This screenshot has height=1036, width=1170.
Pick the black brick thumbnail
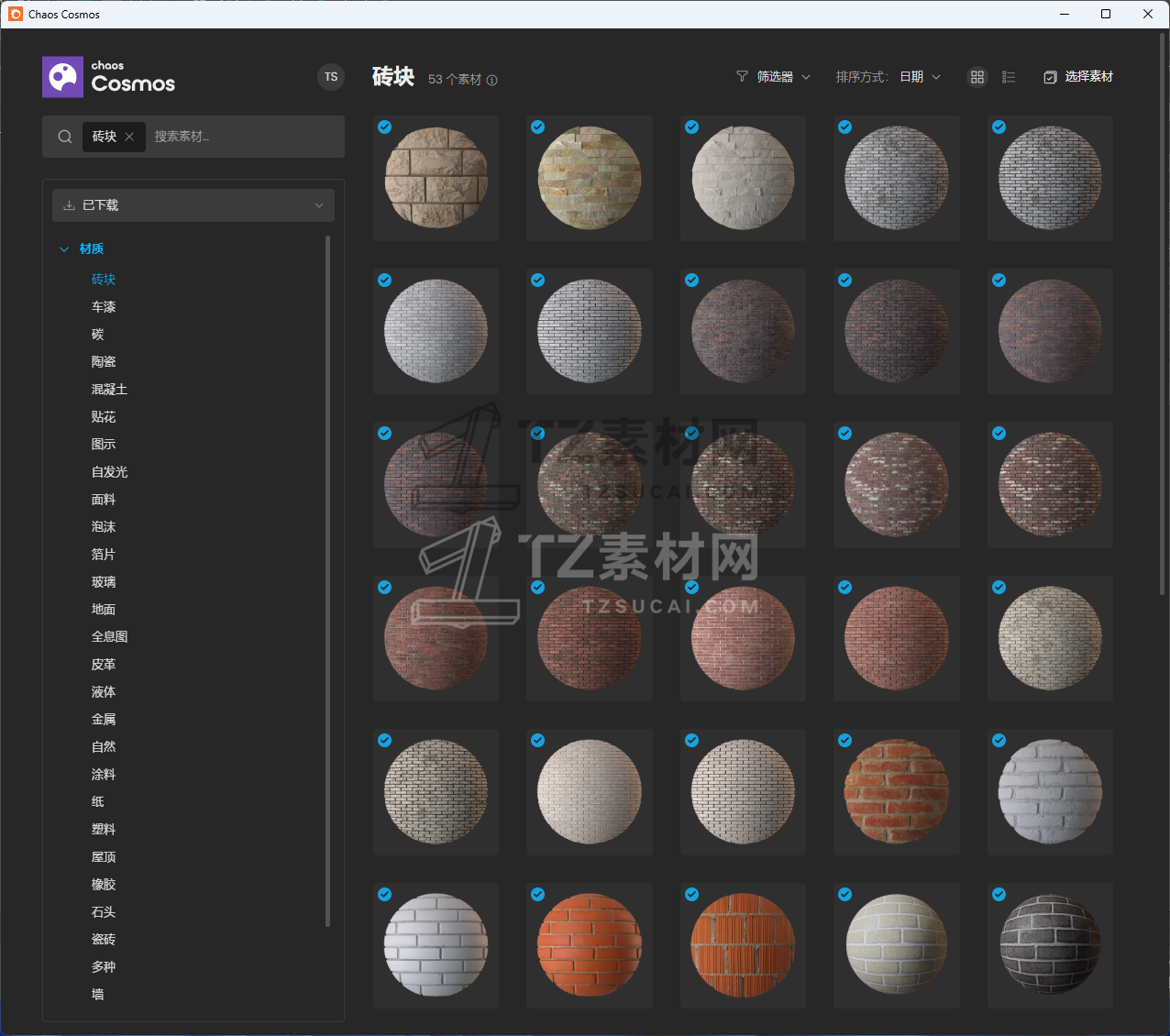pyautogui.click(x=1050, y=945)
